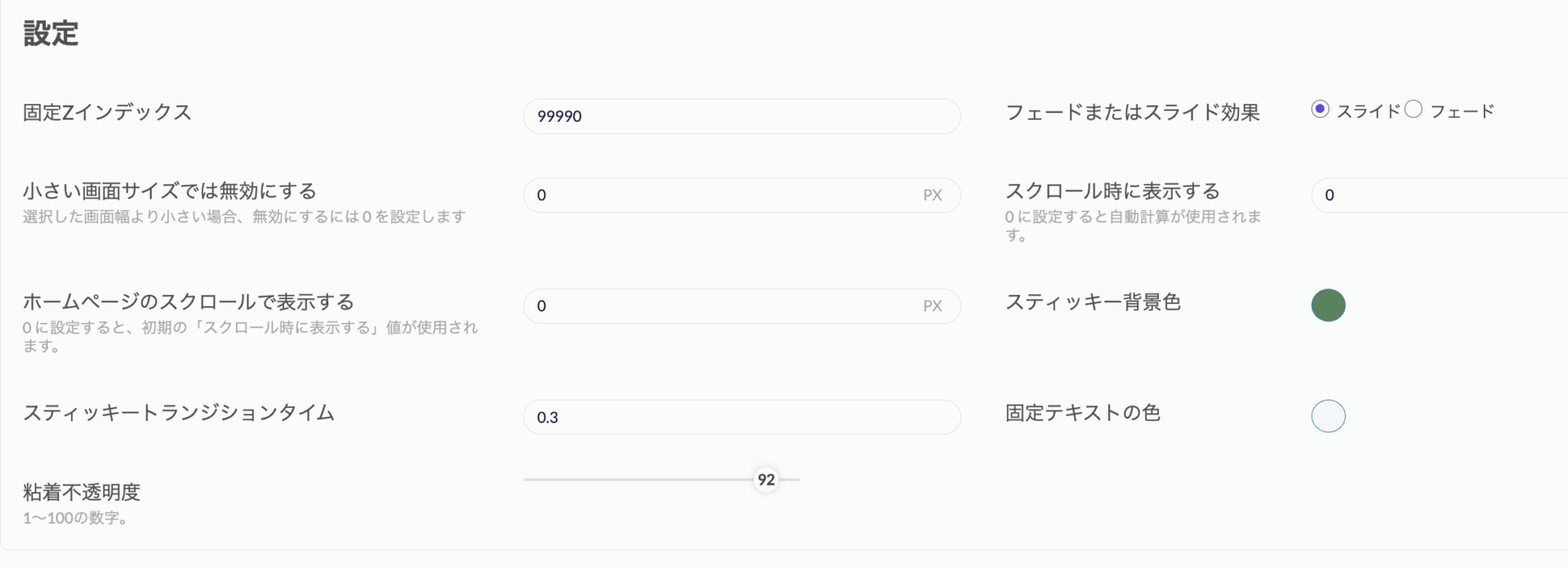Click the フェードまたはスライド効果 label
Viewport: 1568px width, 568px height.
[x=1133, y=113]
